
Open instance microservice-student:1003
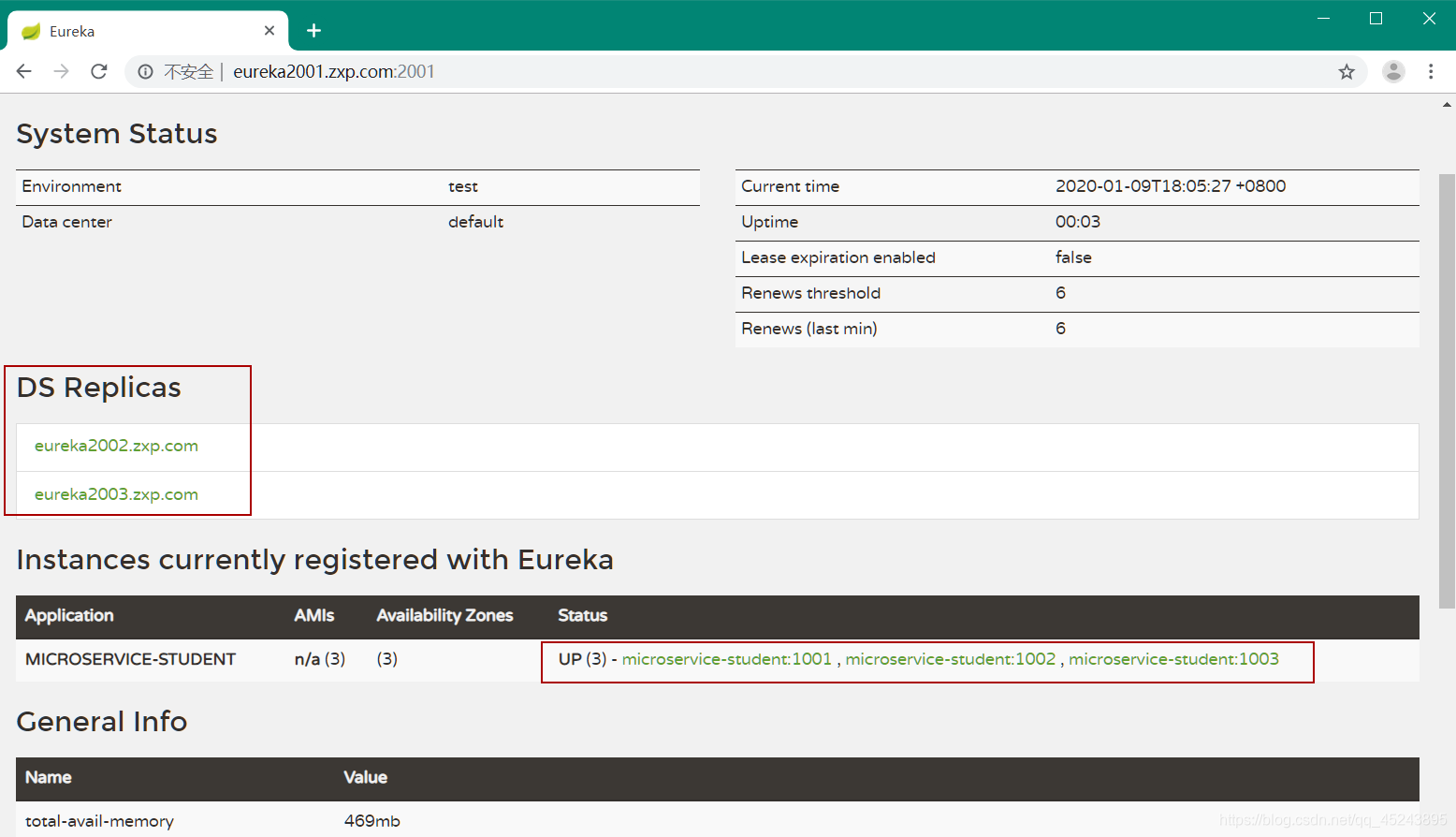pyautogui.click(x=1173, y=659)
